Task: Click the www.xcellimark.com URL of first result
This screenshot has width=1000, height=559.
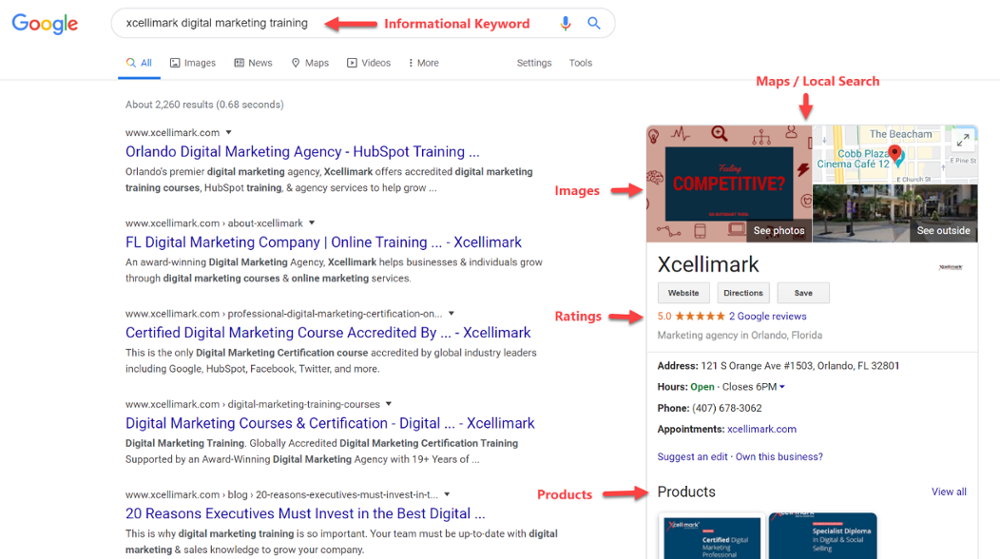Action: (x=172, y=133)
